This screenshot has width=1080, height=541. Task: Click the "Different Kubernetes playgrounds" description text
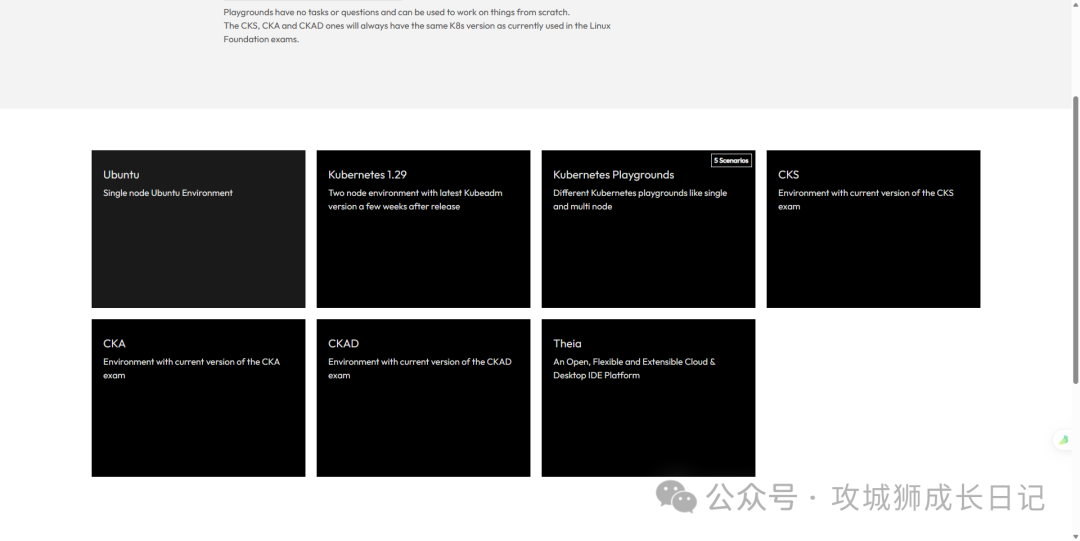640,200
